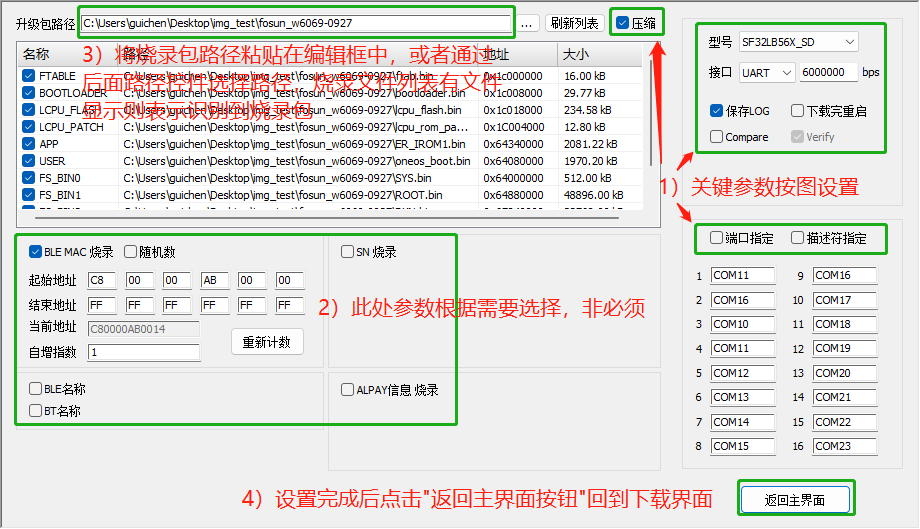Open the 型号 SF32LB56X_SD dropdown

797,42
